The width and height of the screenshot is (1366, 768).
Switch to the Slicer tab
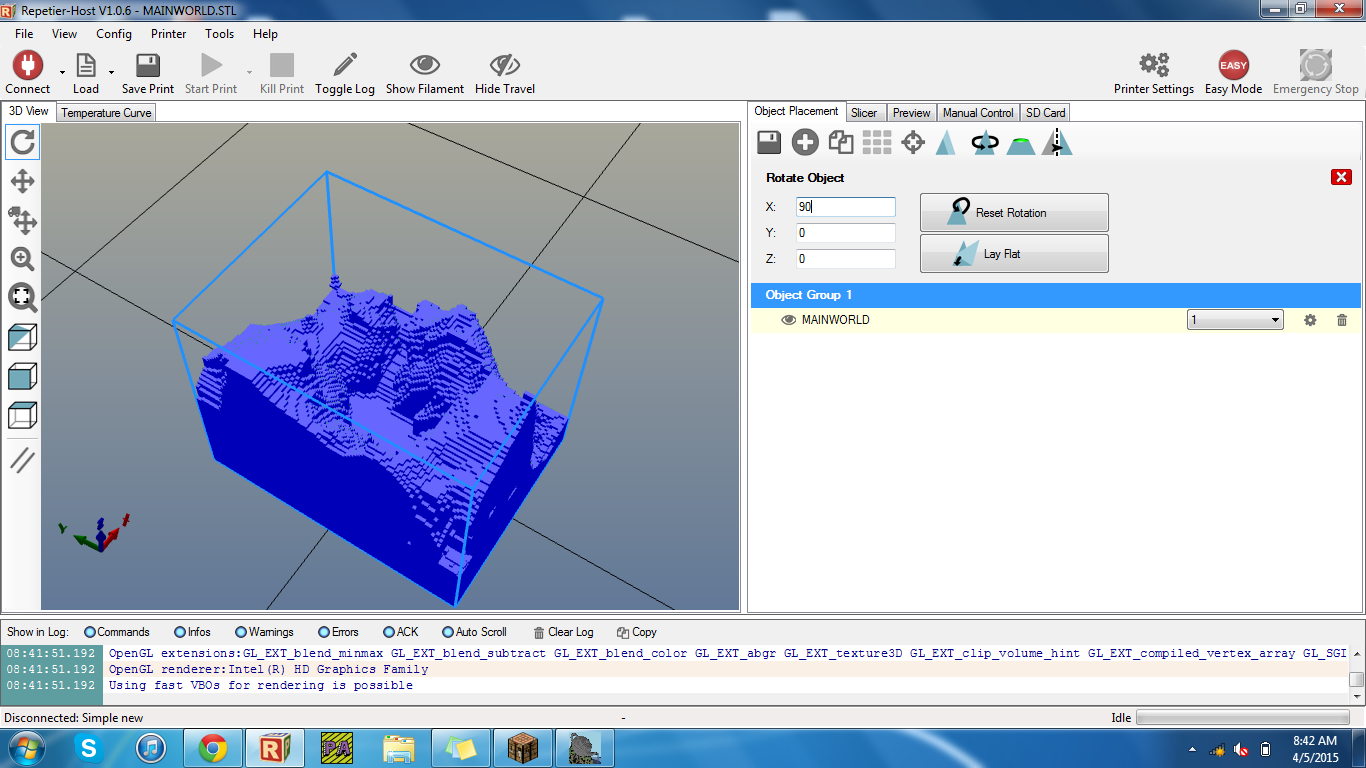(864, 113)
